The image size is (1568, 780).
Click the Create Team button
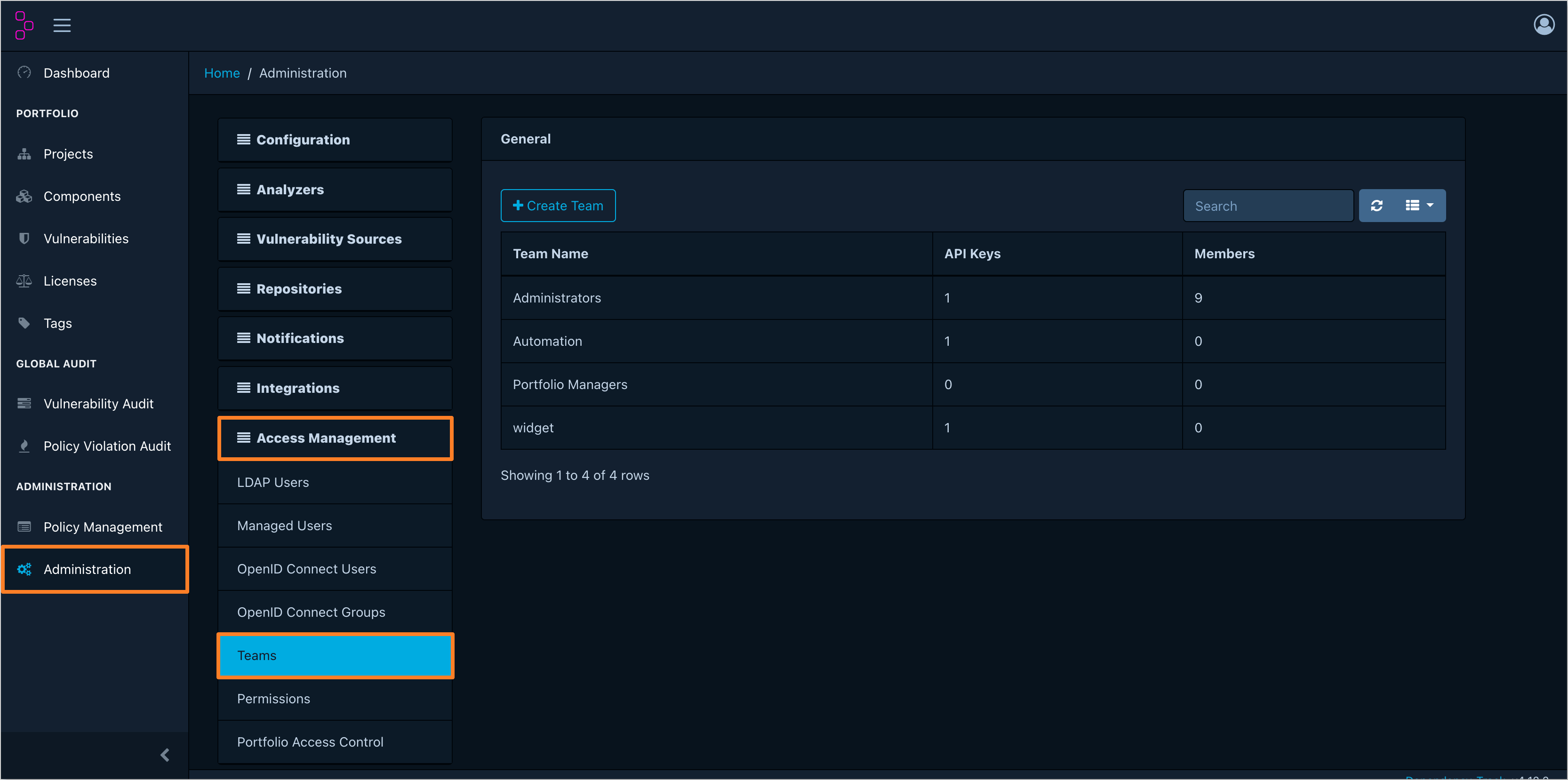click(x=558, y=206)
